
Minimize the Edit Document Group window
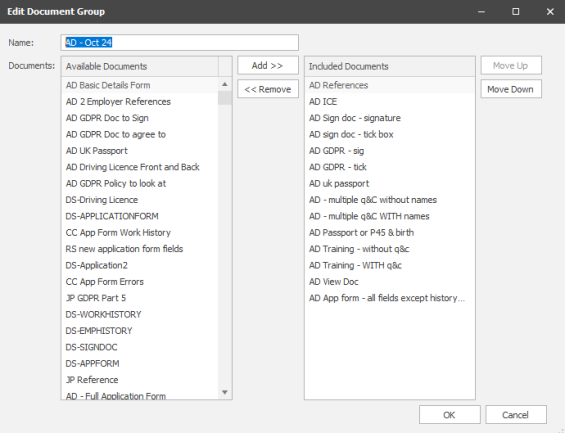[481, 12]
